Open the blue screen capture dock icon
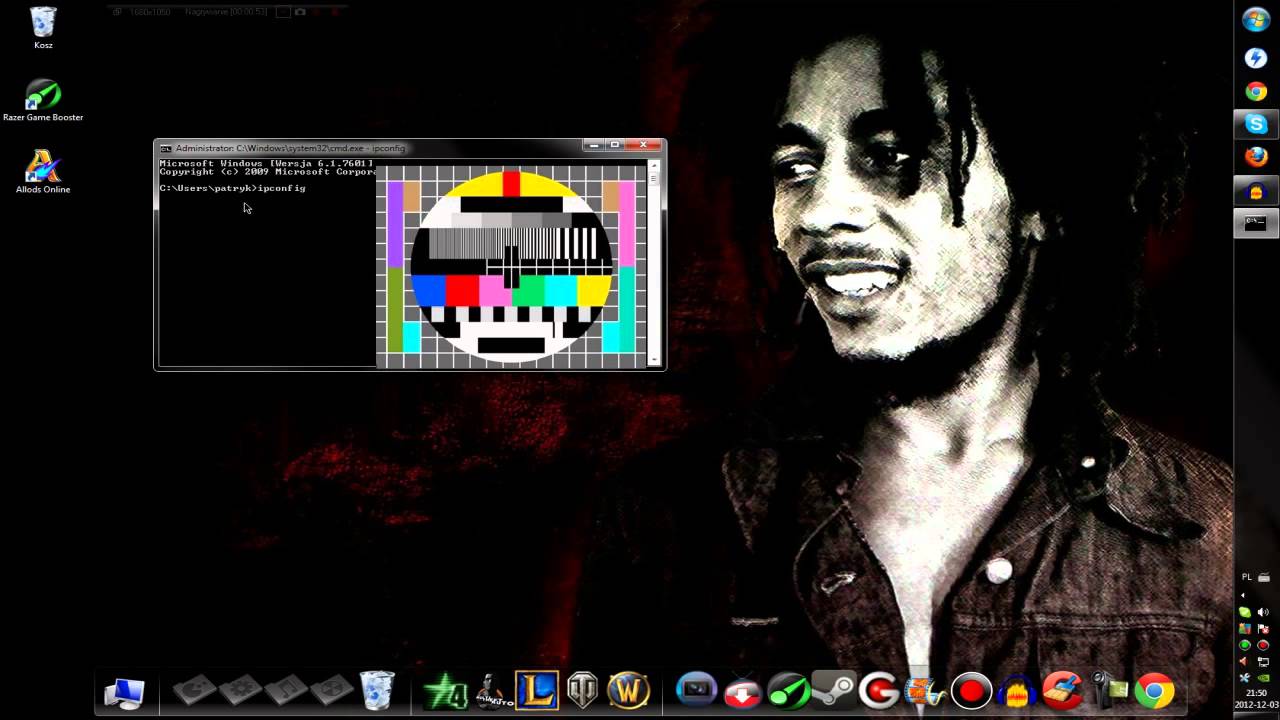 click(x=696, y=690)
